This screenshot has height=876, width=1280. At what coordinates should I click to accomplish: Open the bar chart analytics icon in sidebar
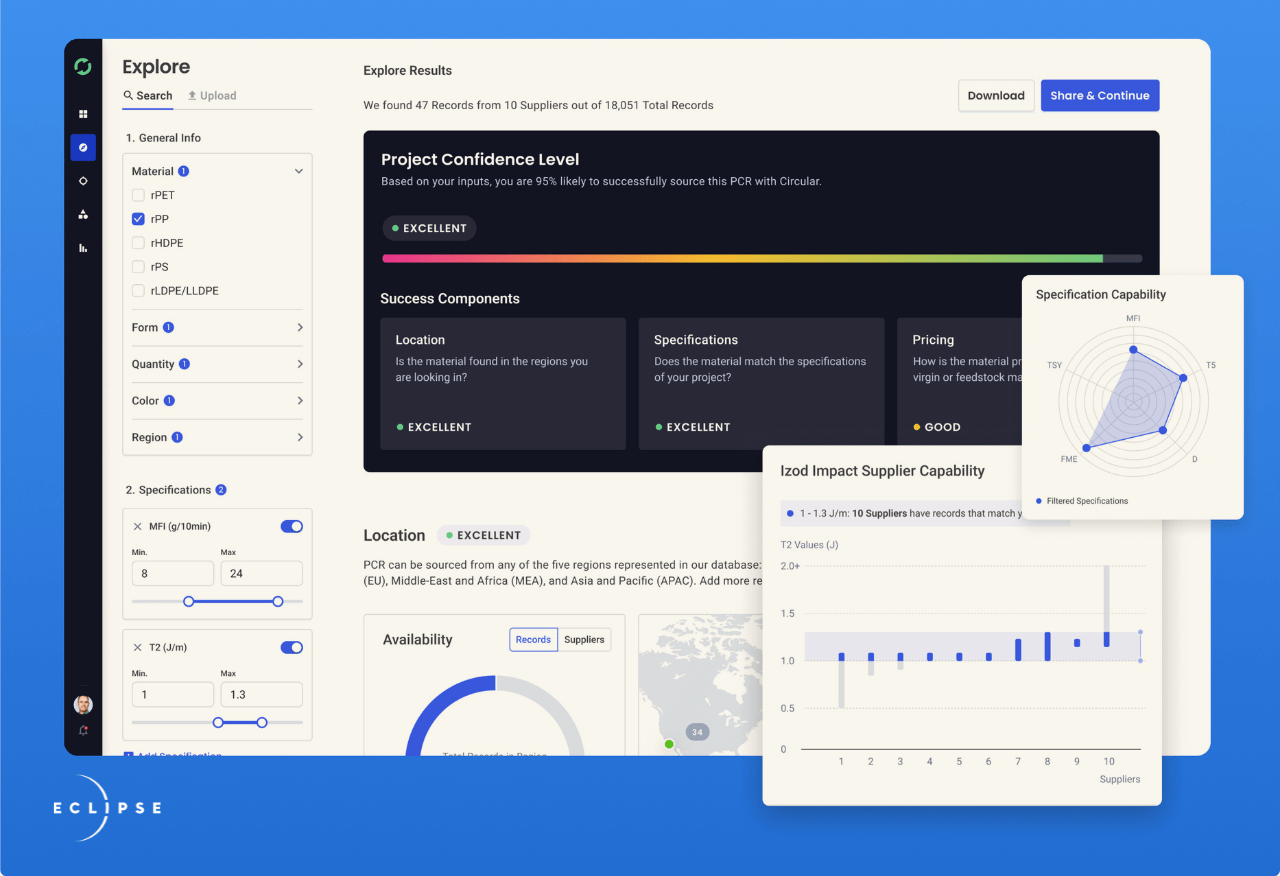83,247
